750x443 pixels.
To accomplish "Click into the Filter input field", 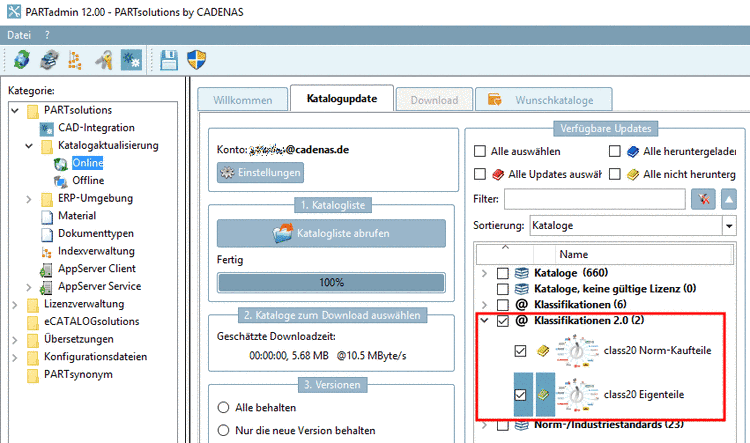I will click(595, 199).
